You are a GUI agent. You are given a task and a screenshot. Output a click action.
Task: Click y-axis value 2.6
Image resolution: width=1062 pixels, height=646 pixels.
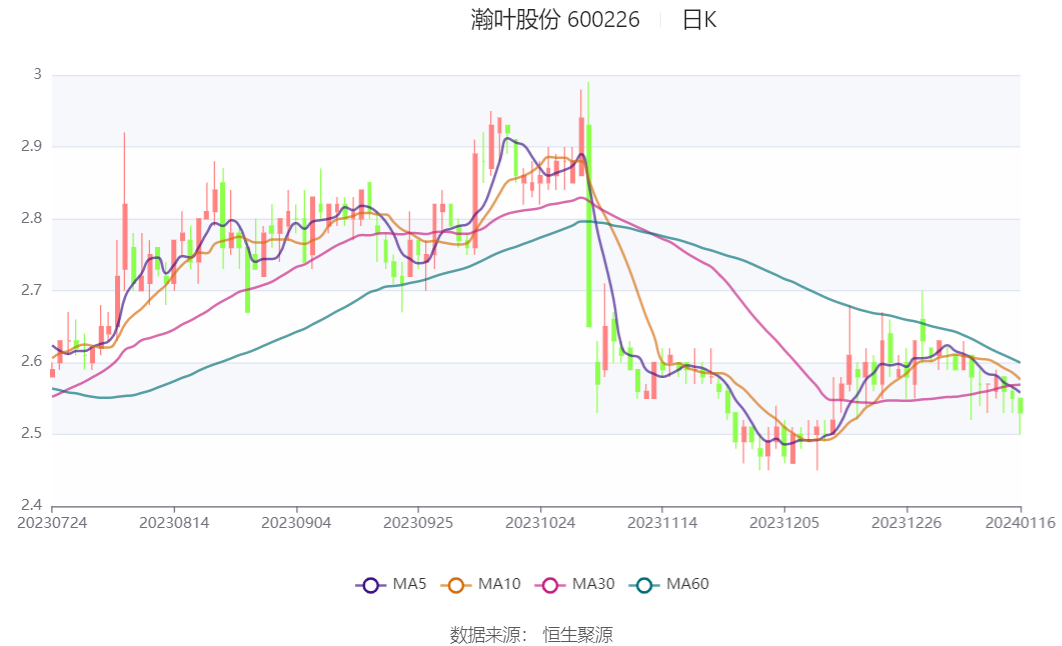(31, 362)
